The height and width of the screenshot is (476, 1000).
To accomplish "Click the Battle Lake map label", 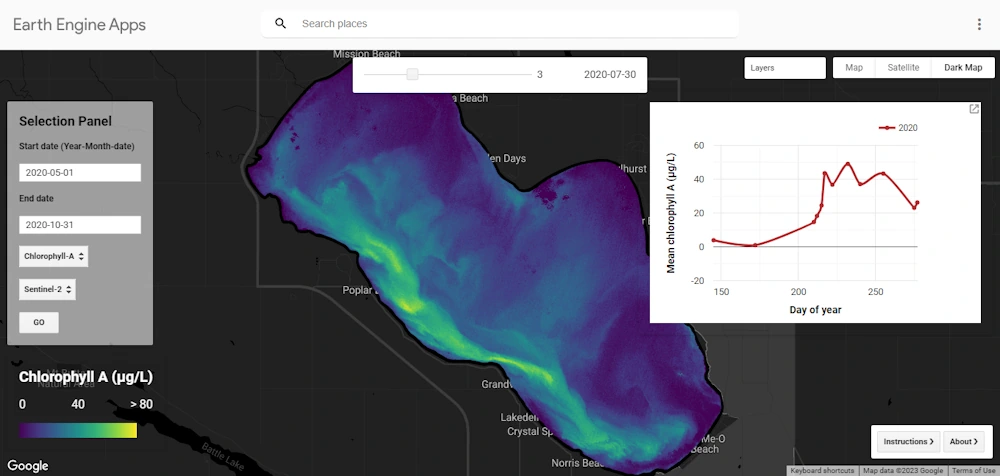I will coord(223,456).
